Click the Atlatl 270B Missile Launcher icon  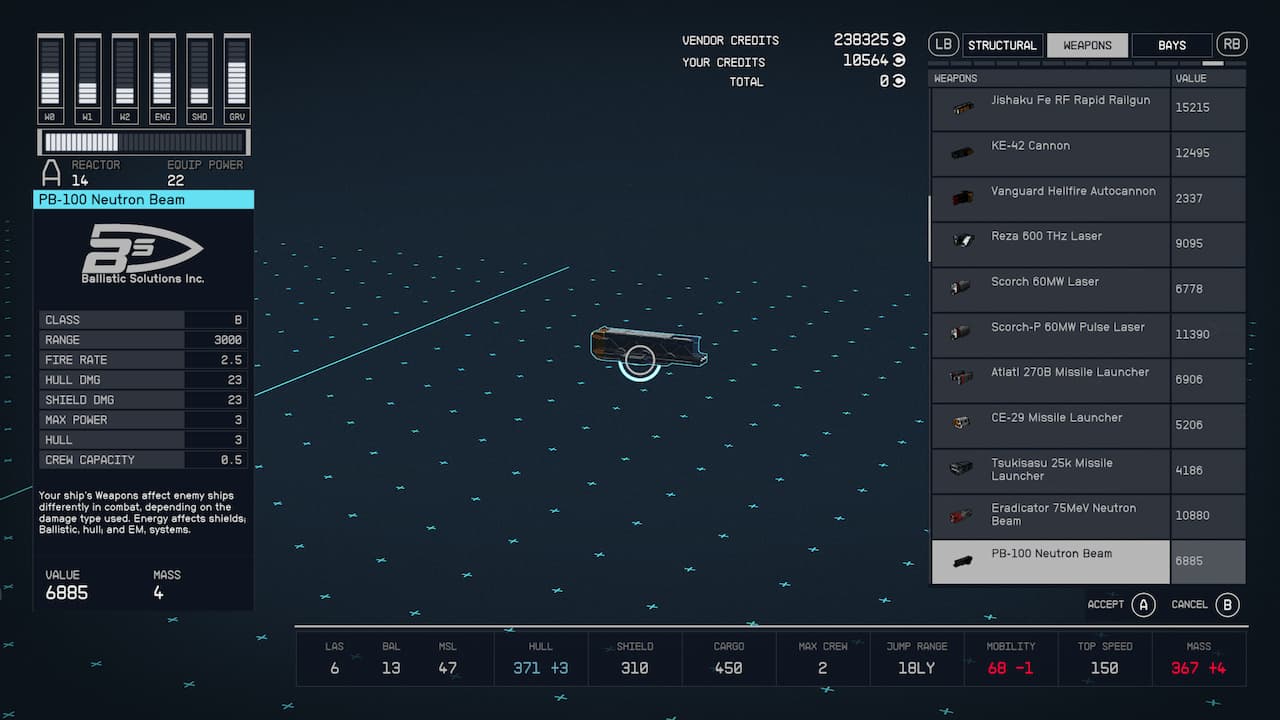click(x=961, y=378)
